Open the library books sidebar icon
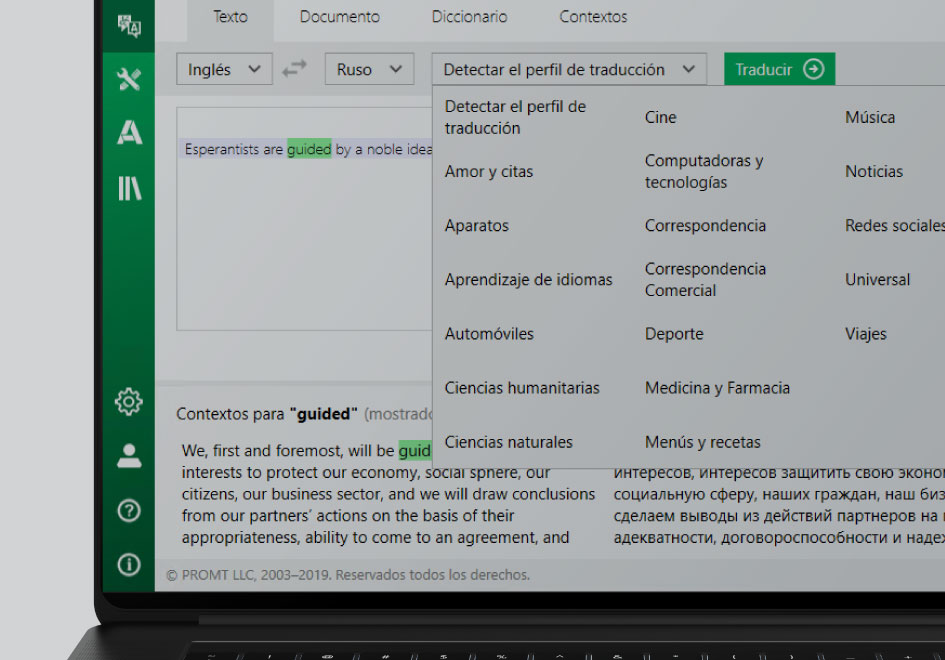 pyautogui.click(x=129, y=188)
